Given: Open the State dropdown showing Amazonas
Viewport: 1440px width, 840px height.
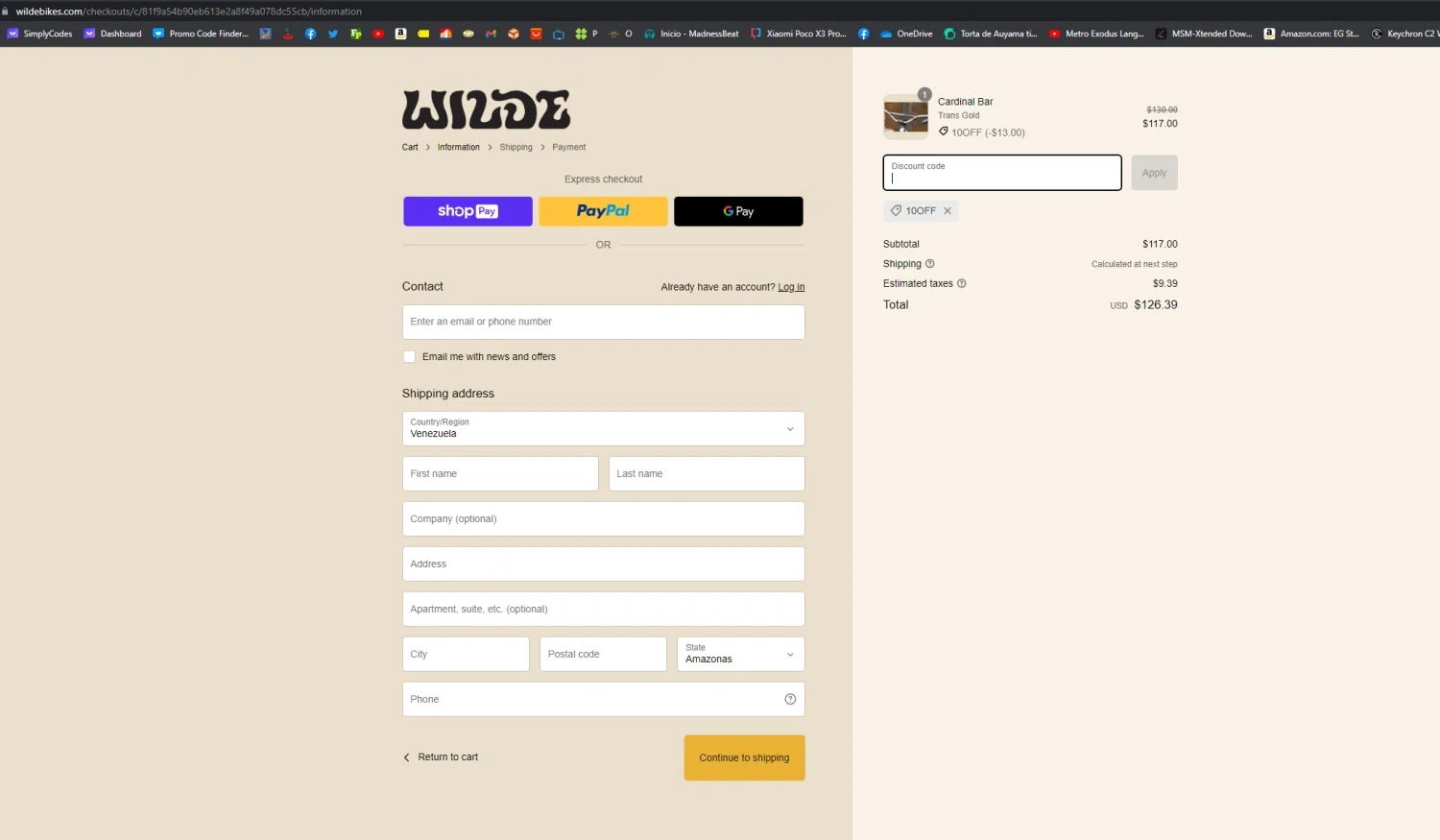Looking at the screenshot, I should click(740, 654).
